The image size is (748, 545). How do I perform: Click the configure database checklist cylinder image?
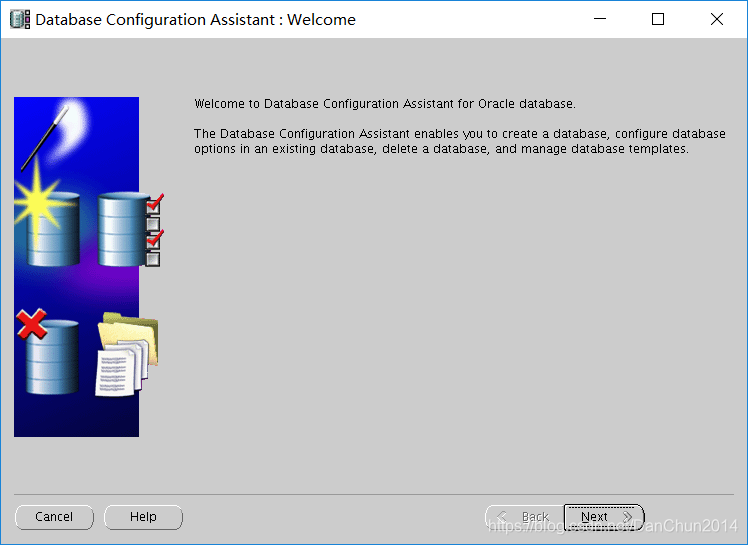coord(130,229)
